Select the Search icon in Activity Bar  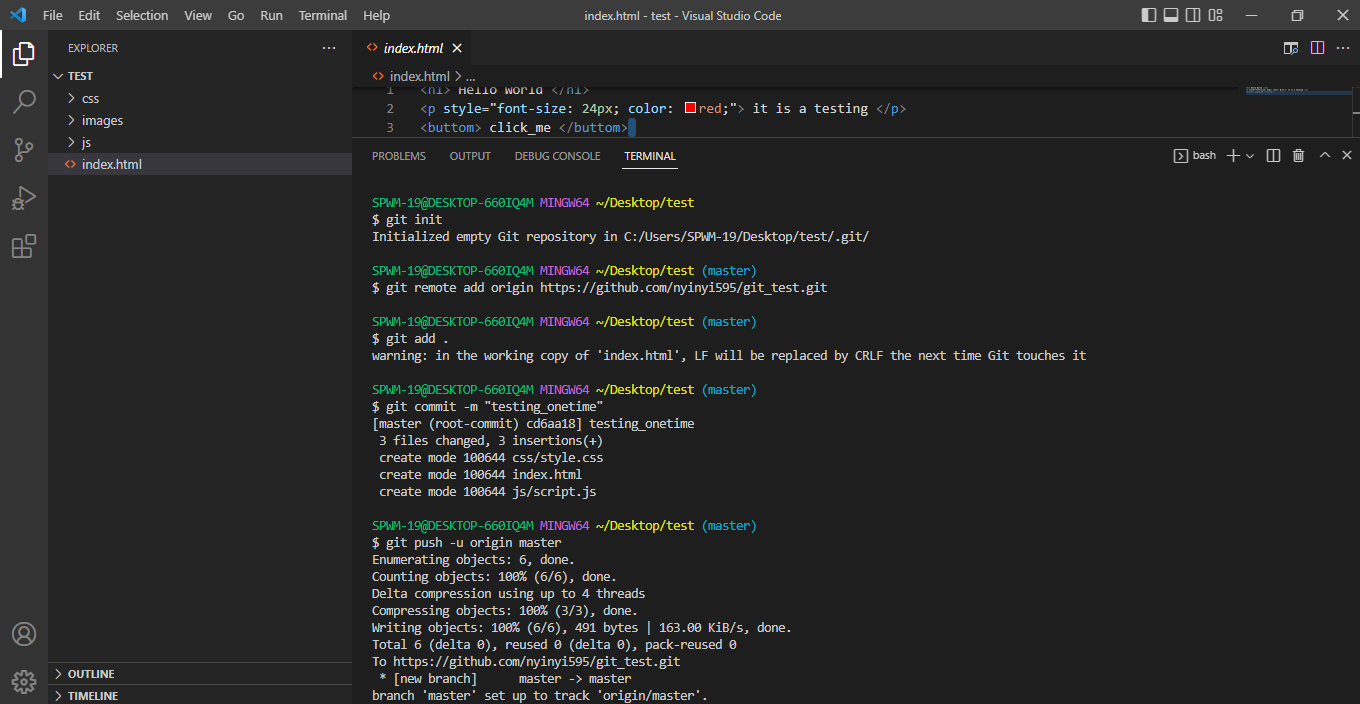coord(24,102)
